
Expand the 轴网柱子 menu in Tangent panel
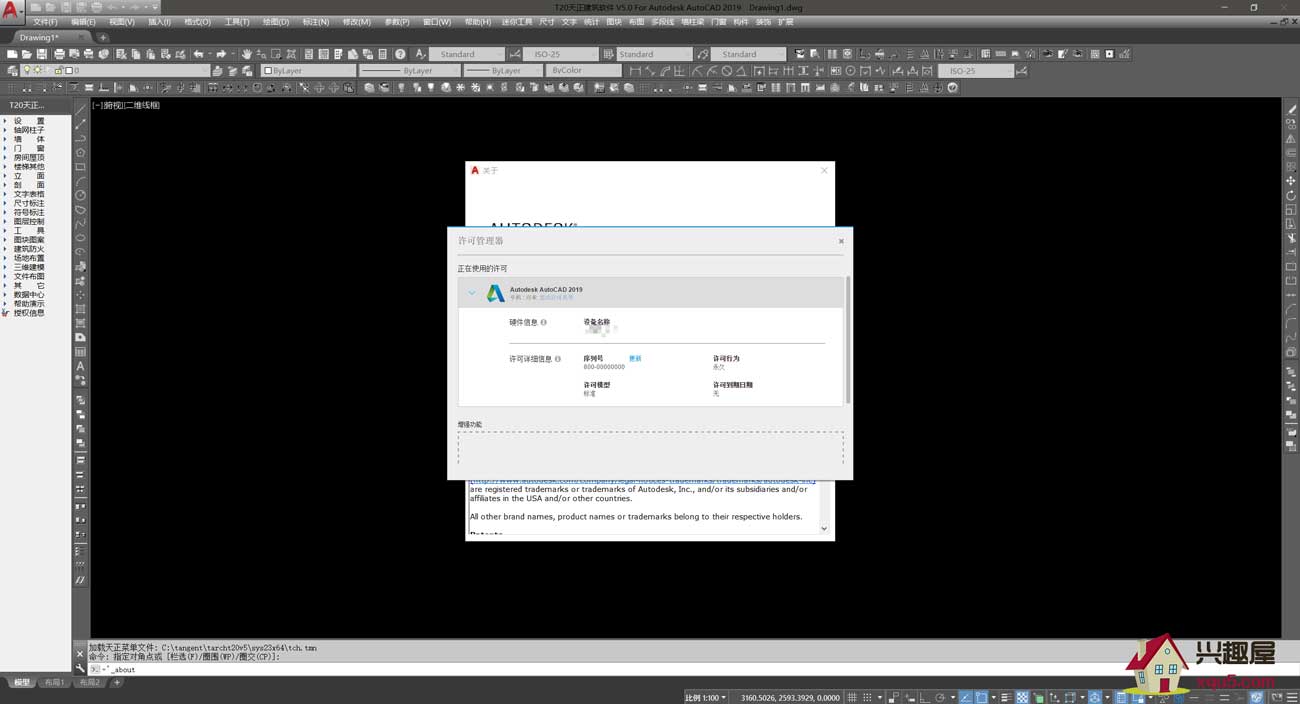tap(29, 130)
